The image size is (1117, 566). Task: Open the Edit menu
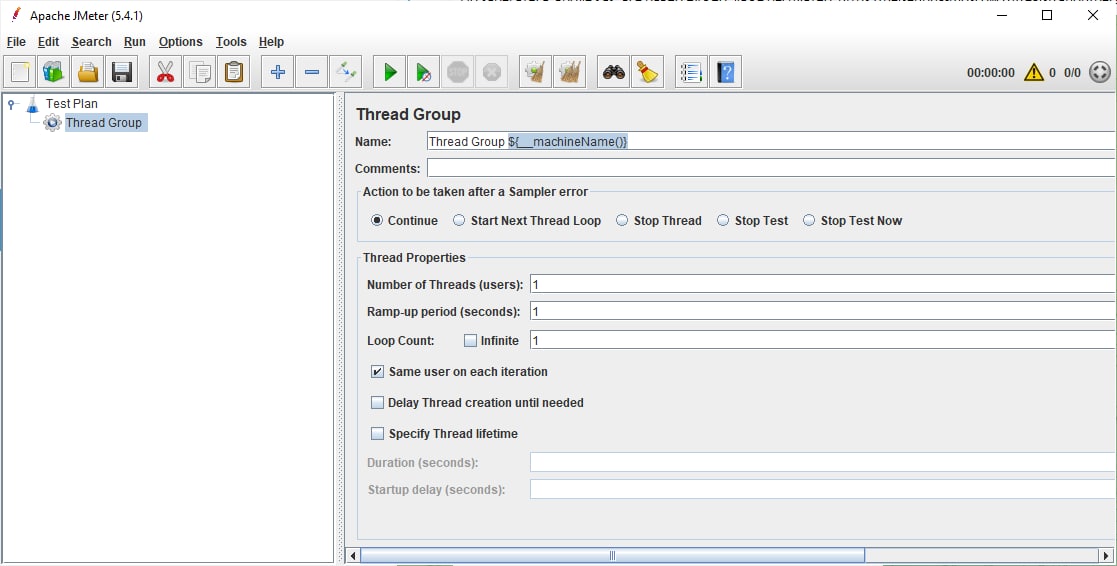point(48,42)
